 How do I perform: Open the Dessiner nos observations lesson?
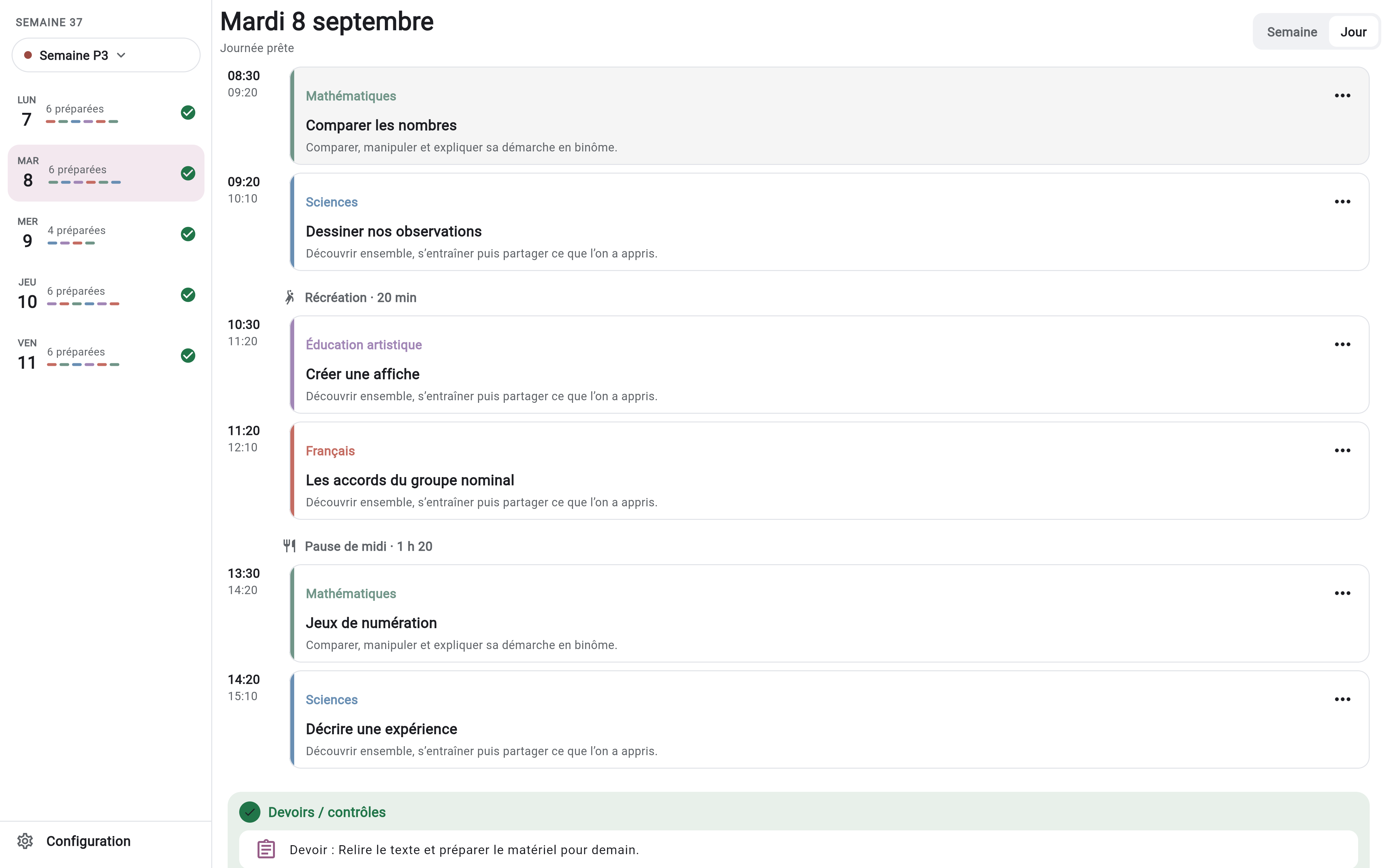[830, 222]
